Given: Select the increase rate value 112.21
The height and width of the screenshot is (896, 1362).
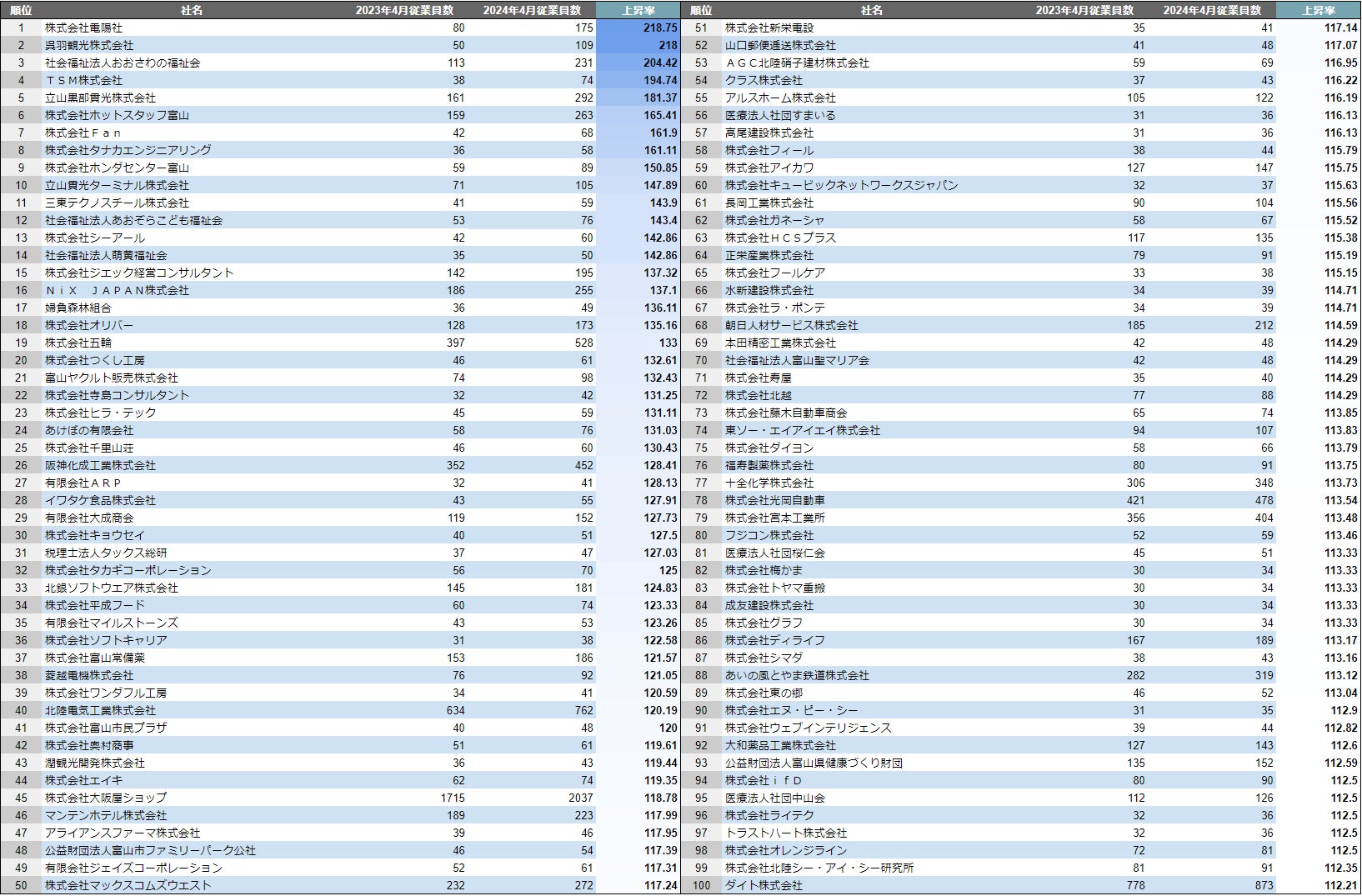Looking at the screenshot, I should tap(1340, 885).
